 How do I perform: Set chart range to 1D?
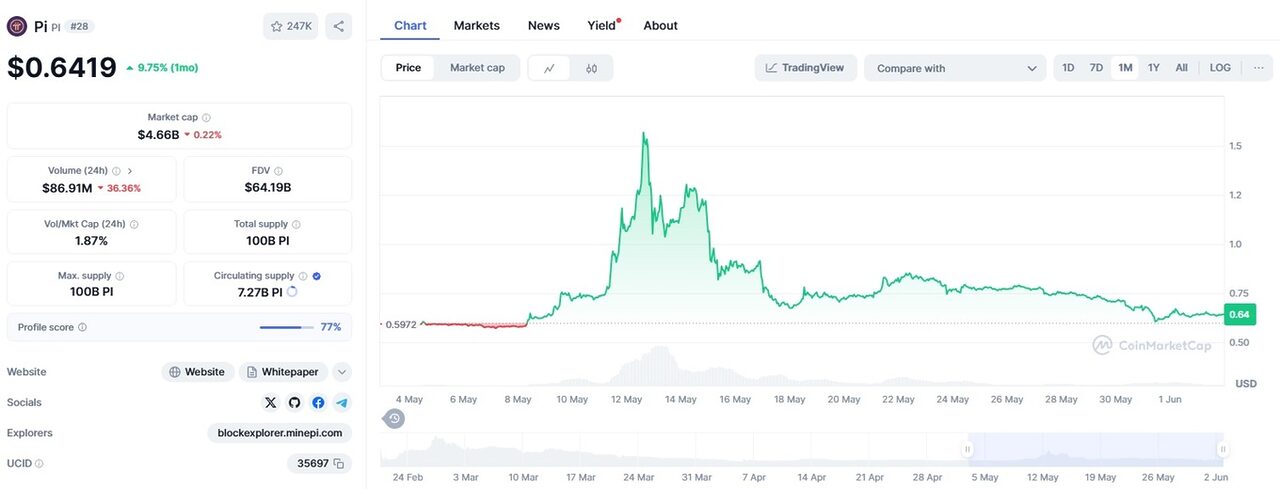click(1068, 68)
